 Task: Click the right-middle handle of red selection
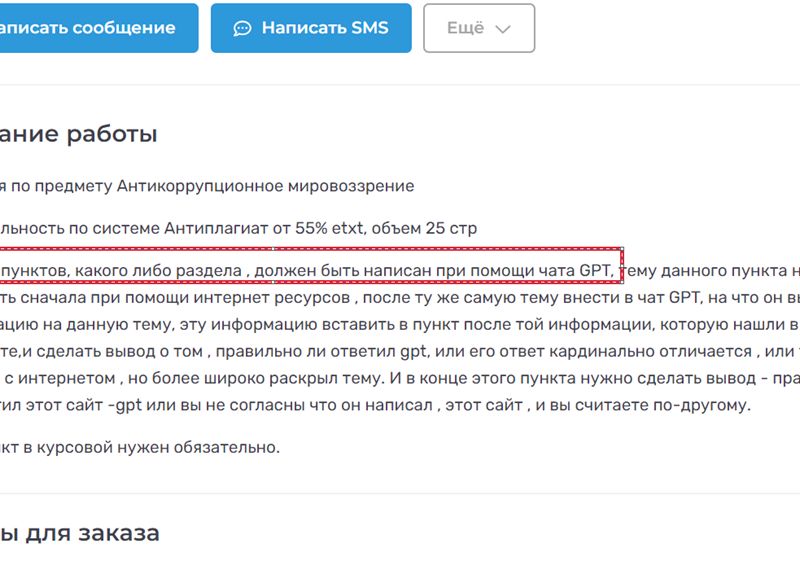(622, 265)
